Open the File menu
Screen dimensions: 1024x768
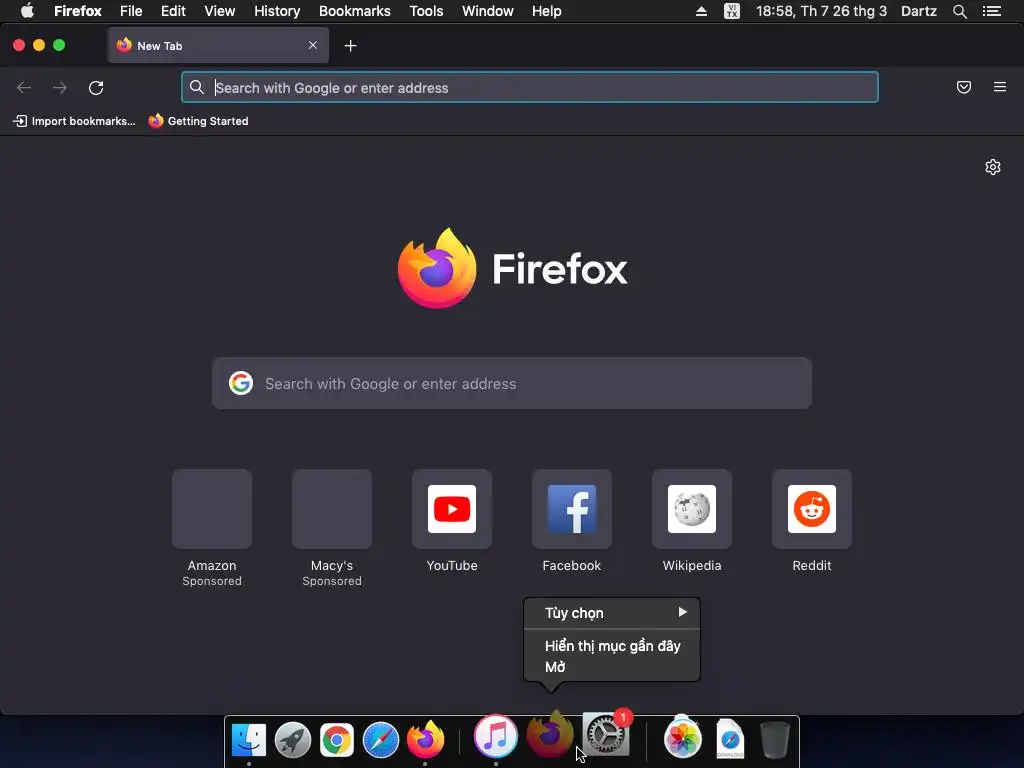pyautogui.click(x=131, y=11)
